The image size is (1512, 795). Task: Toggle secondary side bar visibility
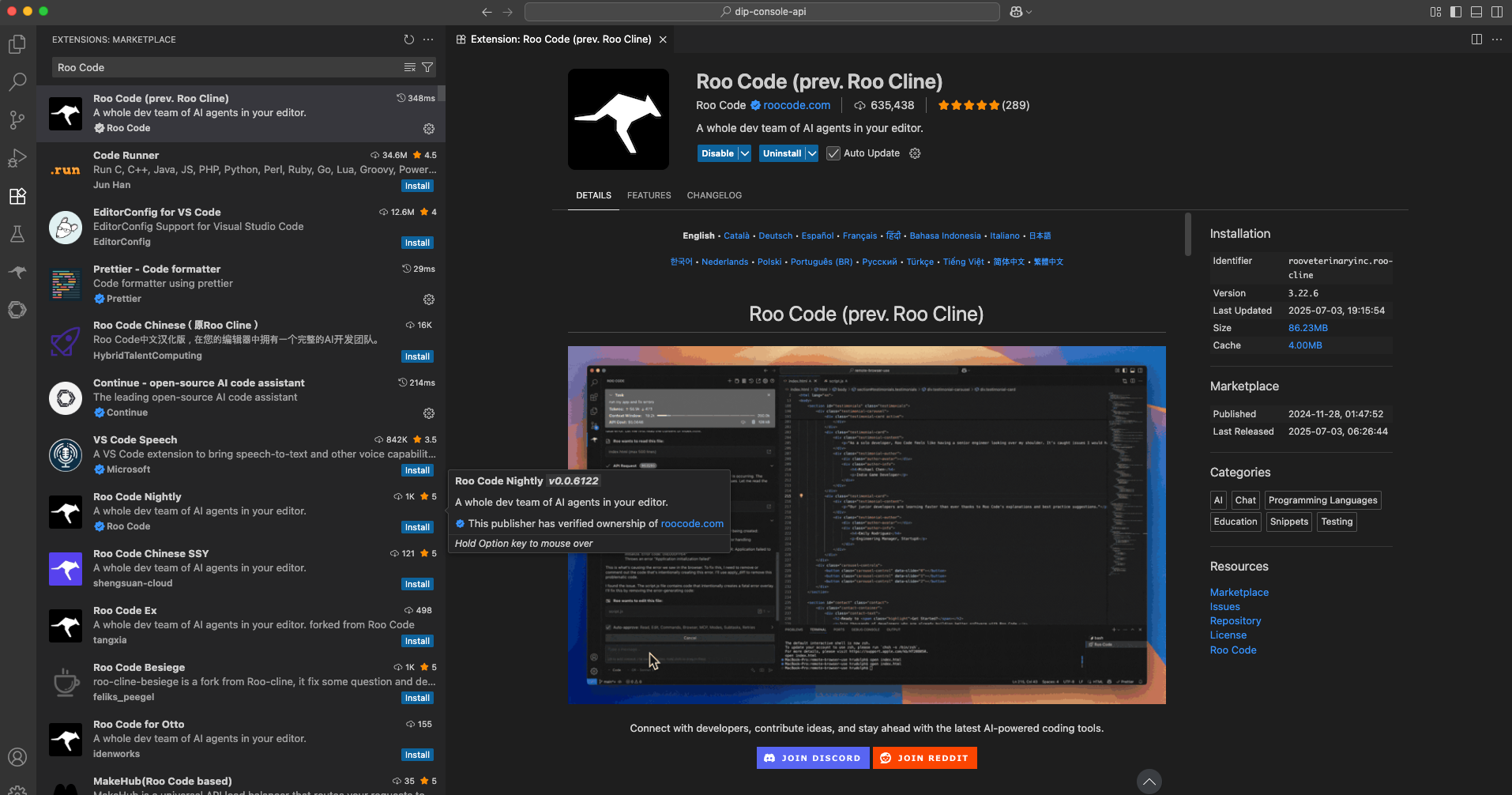[x=1497, y=12]
